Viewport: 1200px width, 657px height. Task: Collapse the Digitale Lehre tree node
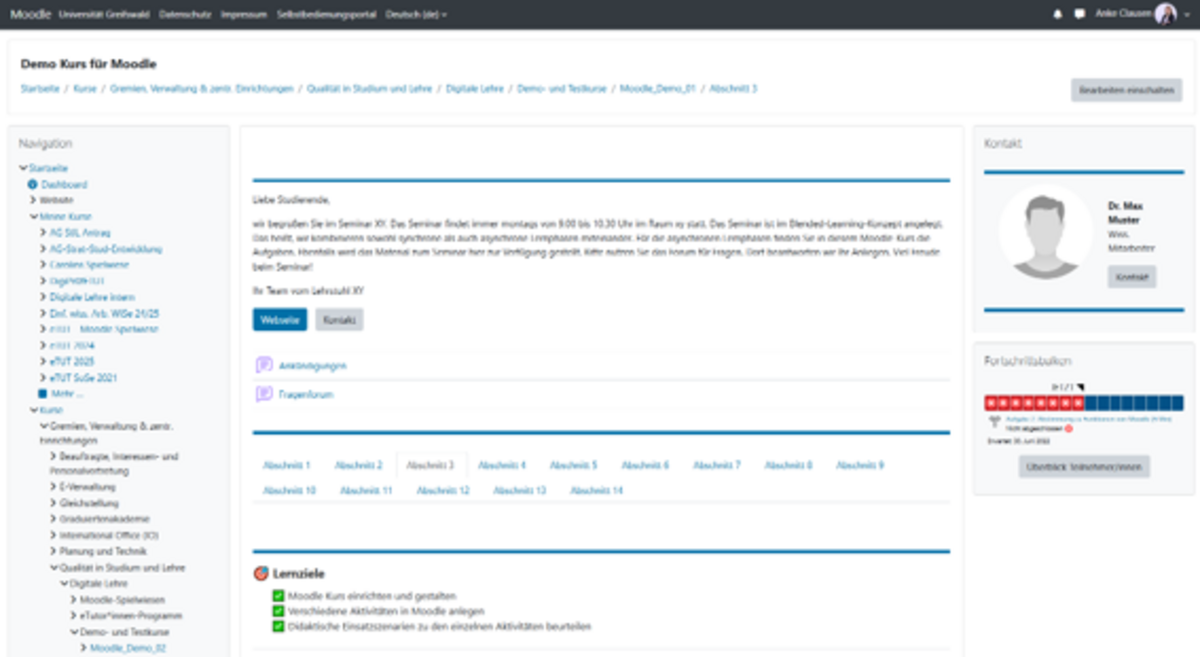point(62,583)
